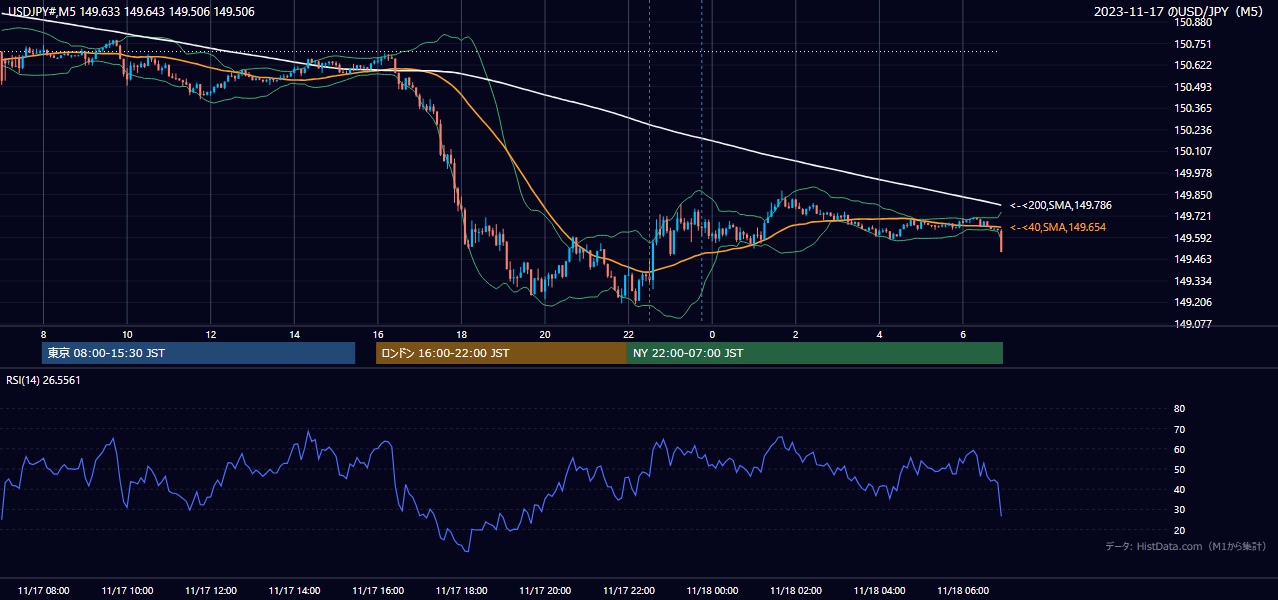The image size is (1278, 600).
Task: Click the RSI(14) 26.5561 indicator label
Action: tap(44, 380)
